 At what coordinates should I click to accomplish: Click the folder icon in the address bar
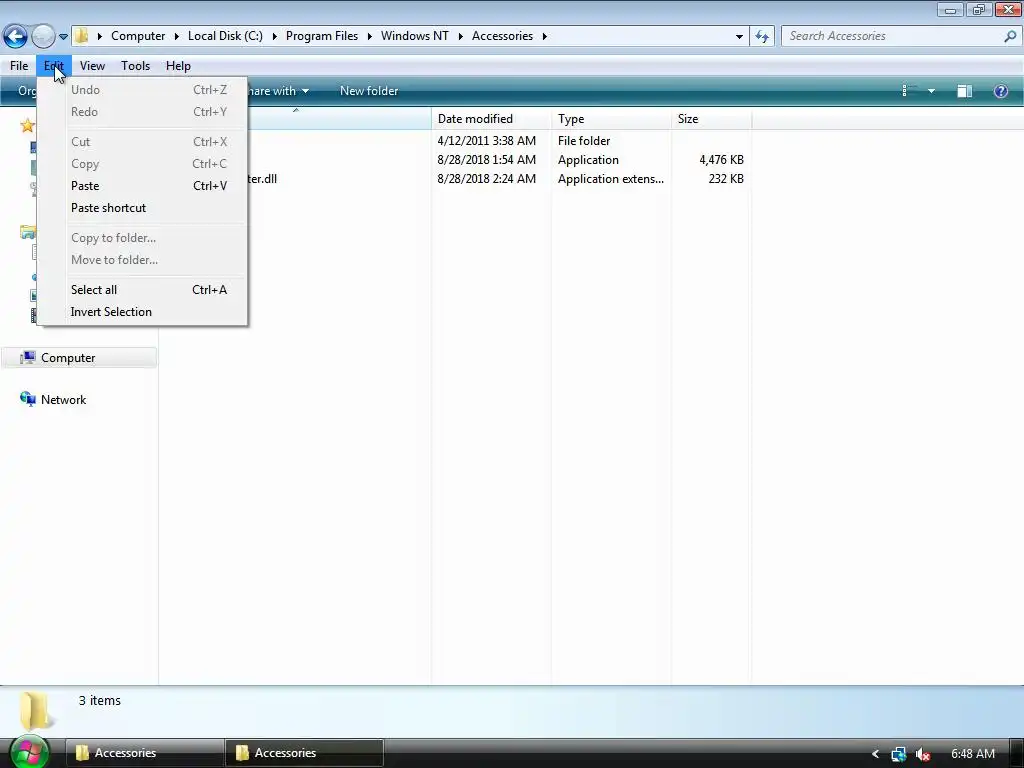(x=81, y=36)
